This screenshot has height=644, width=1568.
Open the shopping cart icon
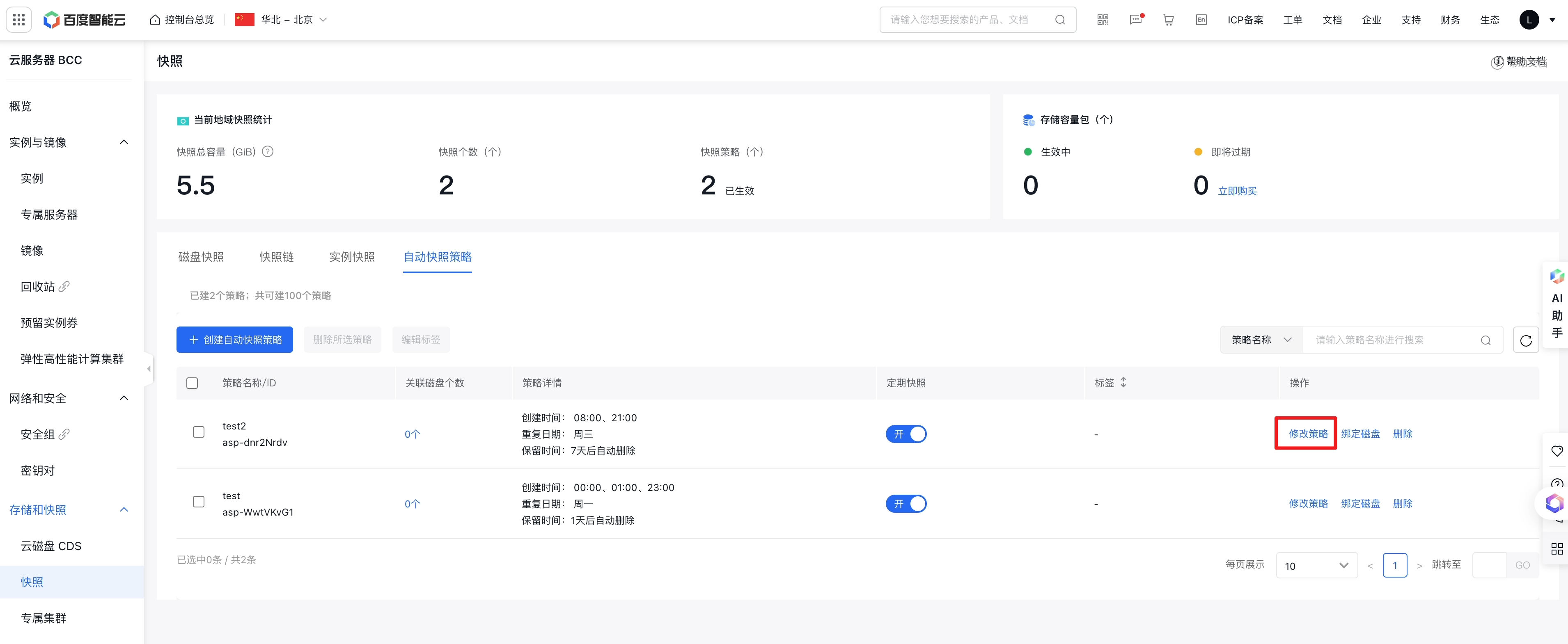click(1168, 20)
